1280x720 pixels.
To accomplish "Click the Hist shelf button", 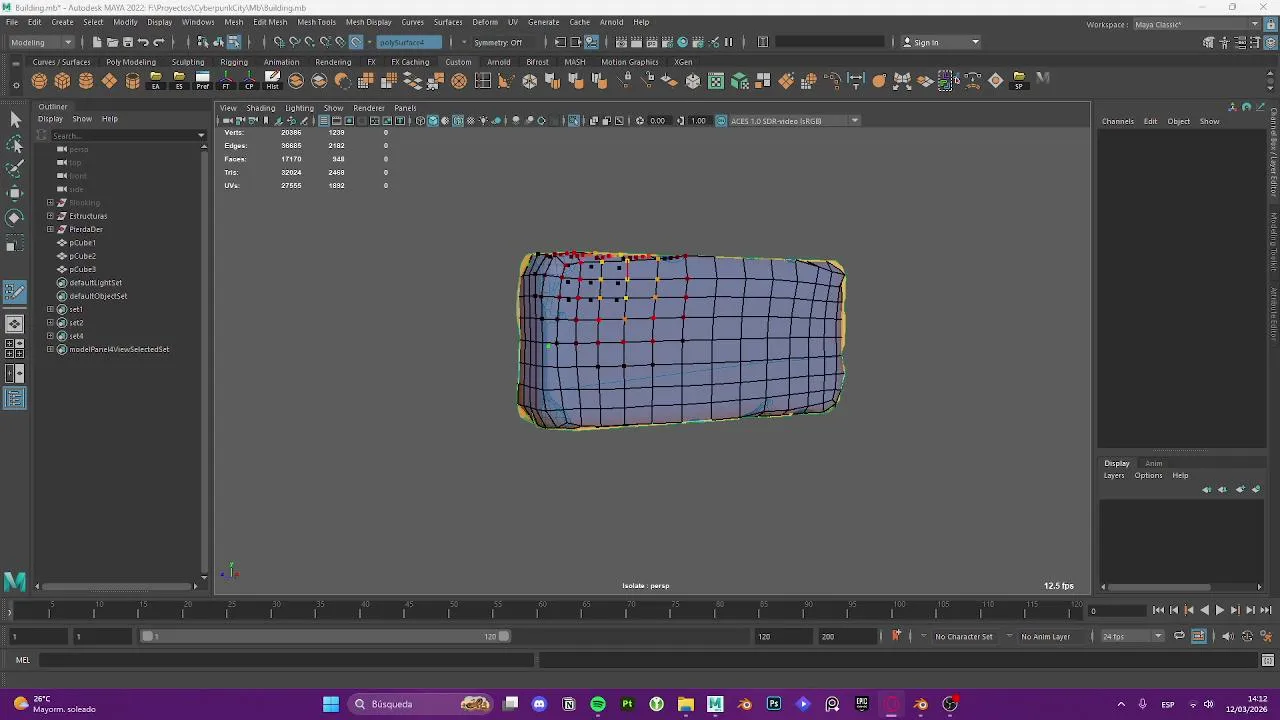I will tap(272, 81).
